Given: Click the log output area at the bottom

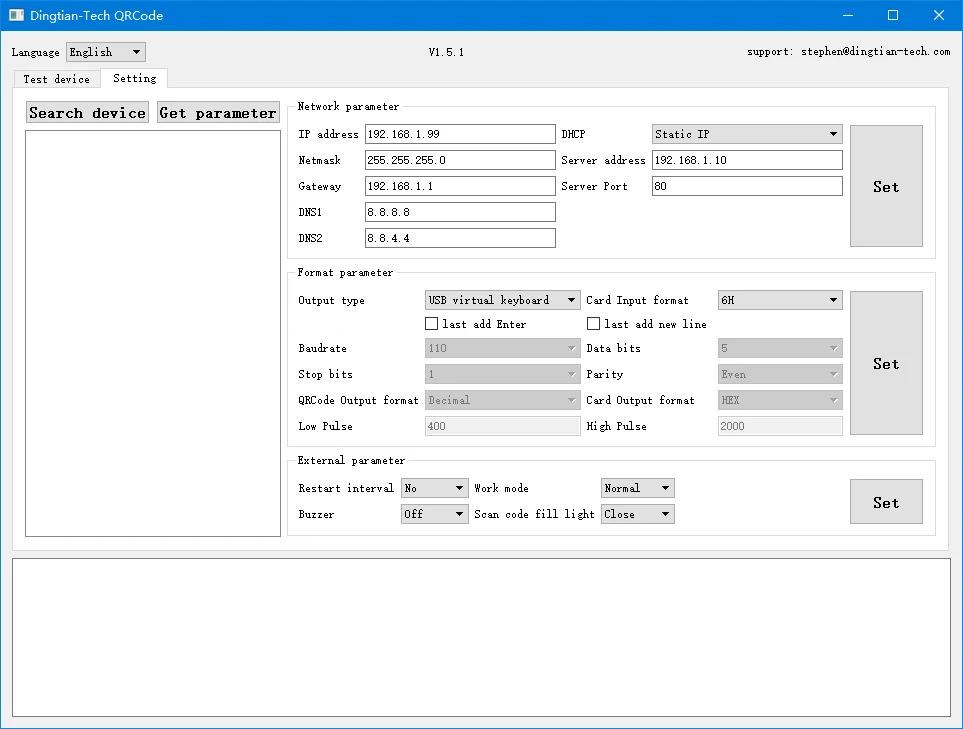Looking at the screenshot, I should point(482,637).
